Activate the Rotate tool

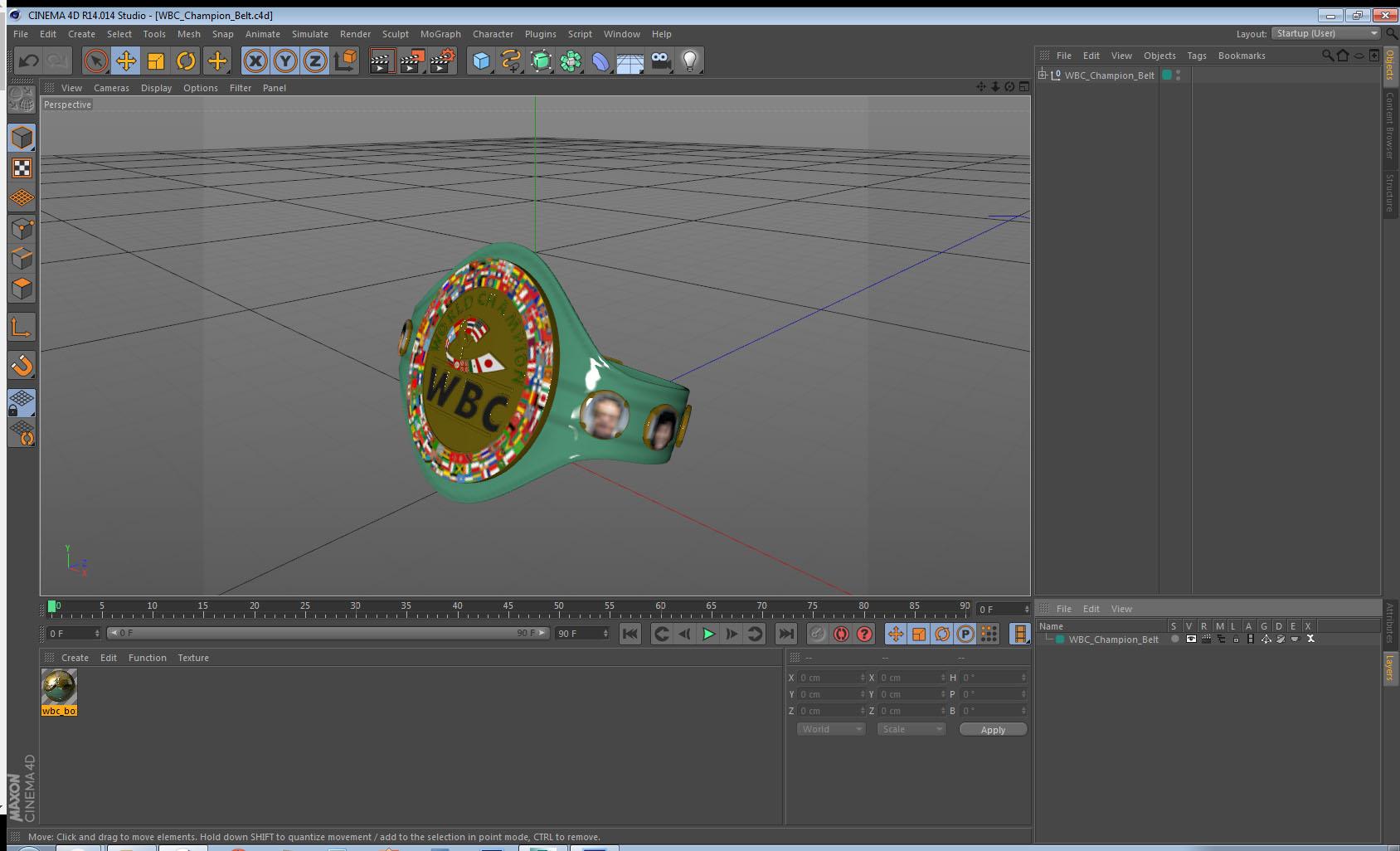(x=187, y=61)
